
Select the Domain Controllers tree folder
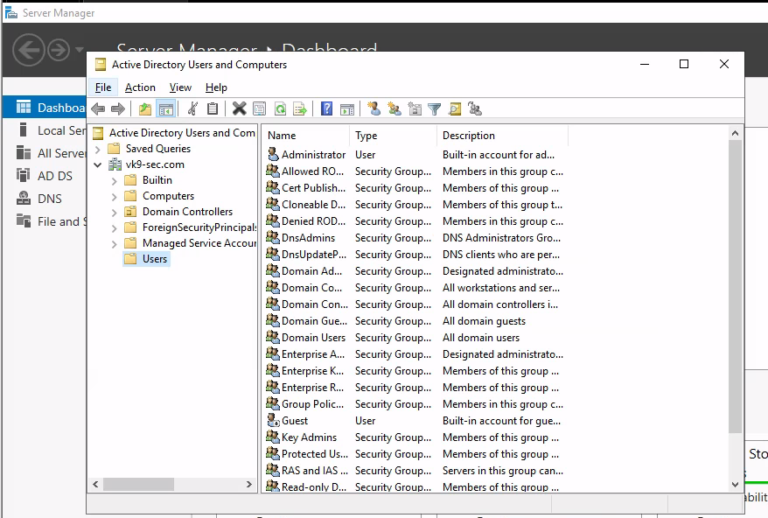[x=187, y=212]
